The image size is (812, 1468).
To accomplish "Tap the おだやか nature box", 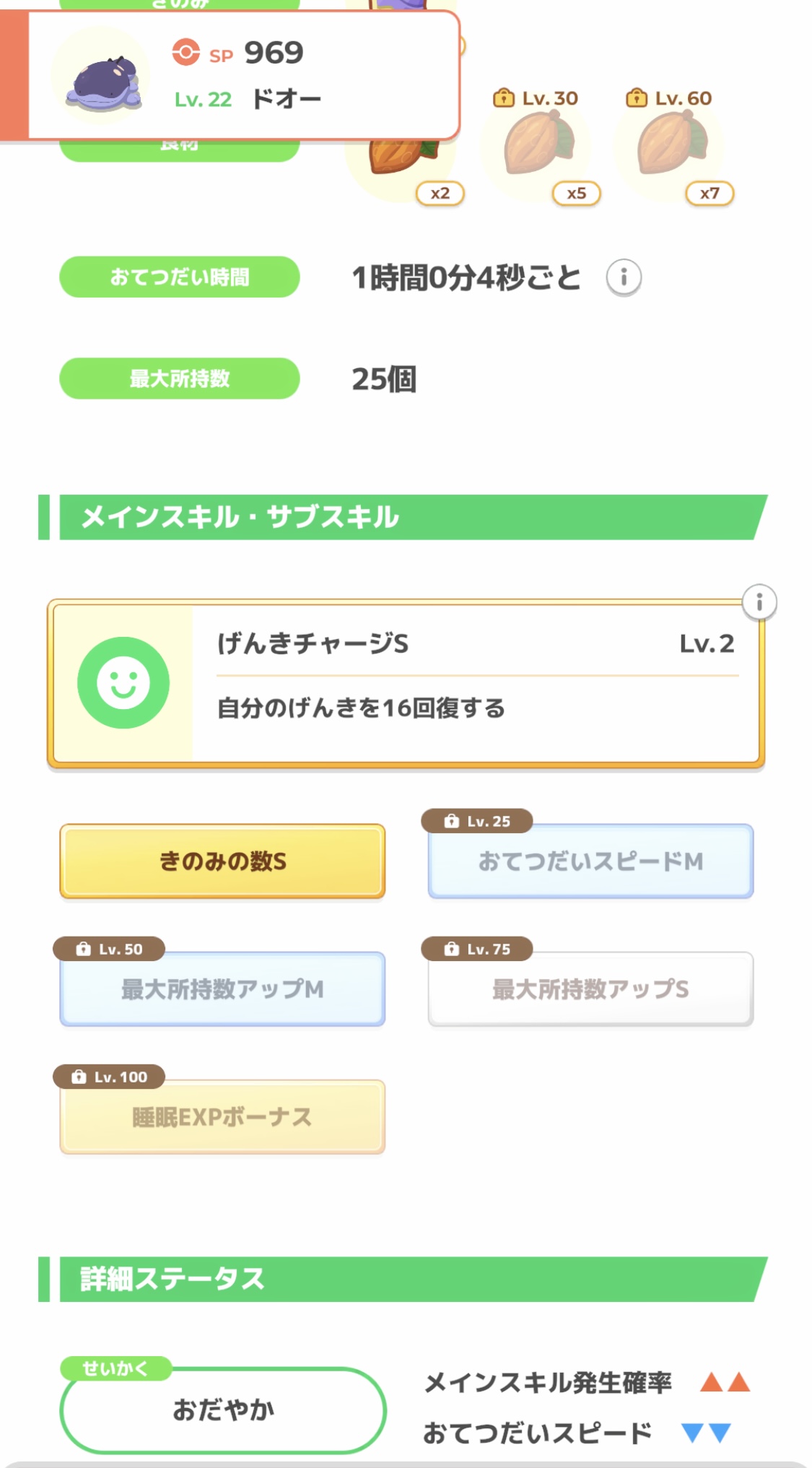I will tap(223, 1410).
